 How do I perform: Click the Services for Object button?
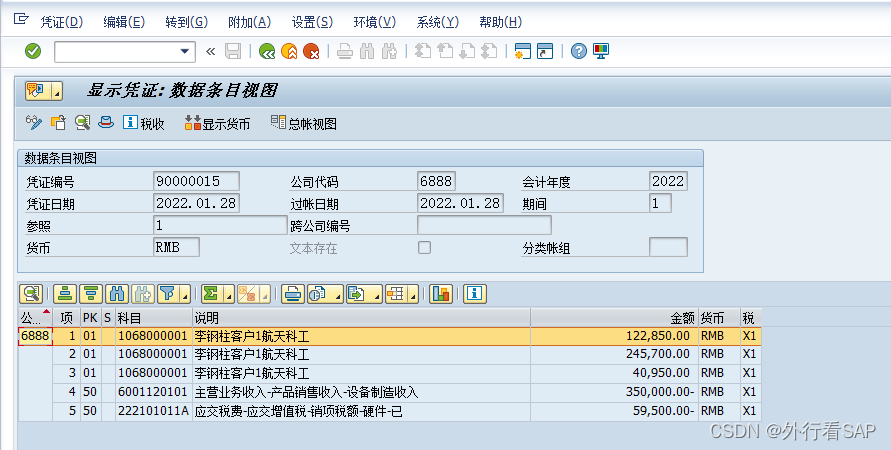(x=38, y=91)
